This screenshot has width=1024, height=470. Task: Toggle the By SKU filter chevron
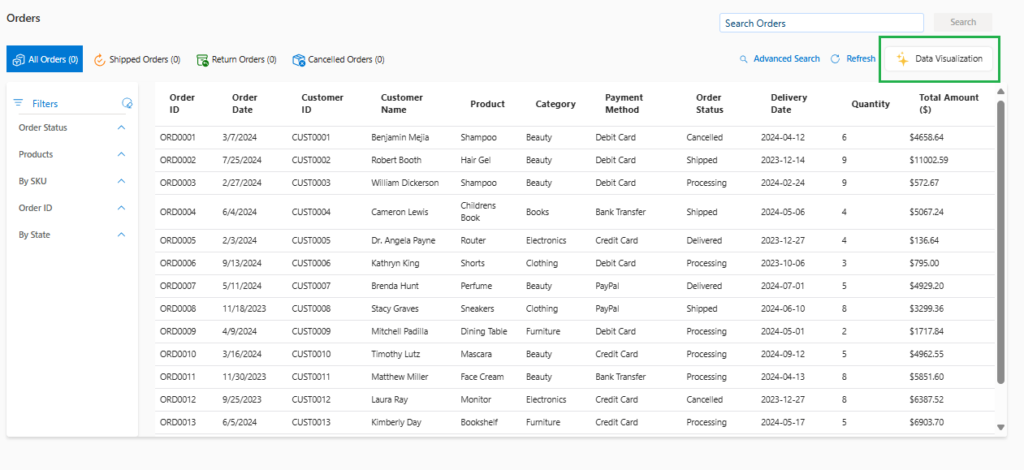click(121, 181)
